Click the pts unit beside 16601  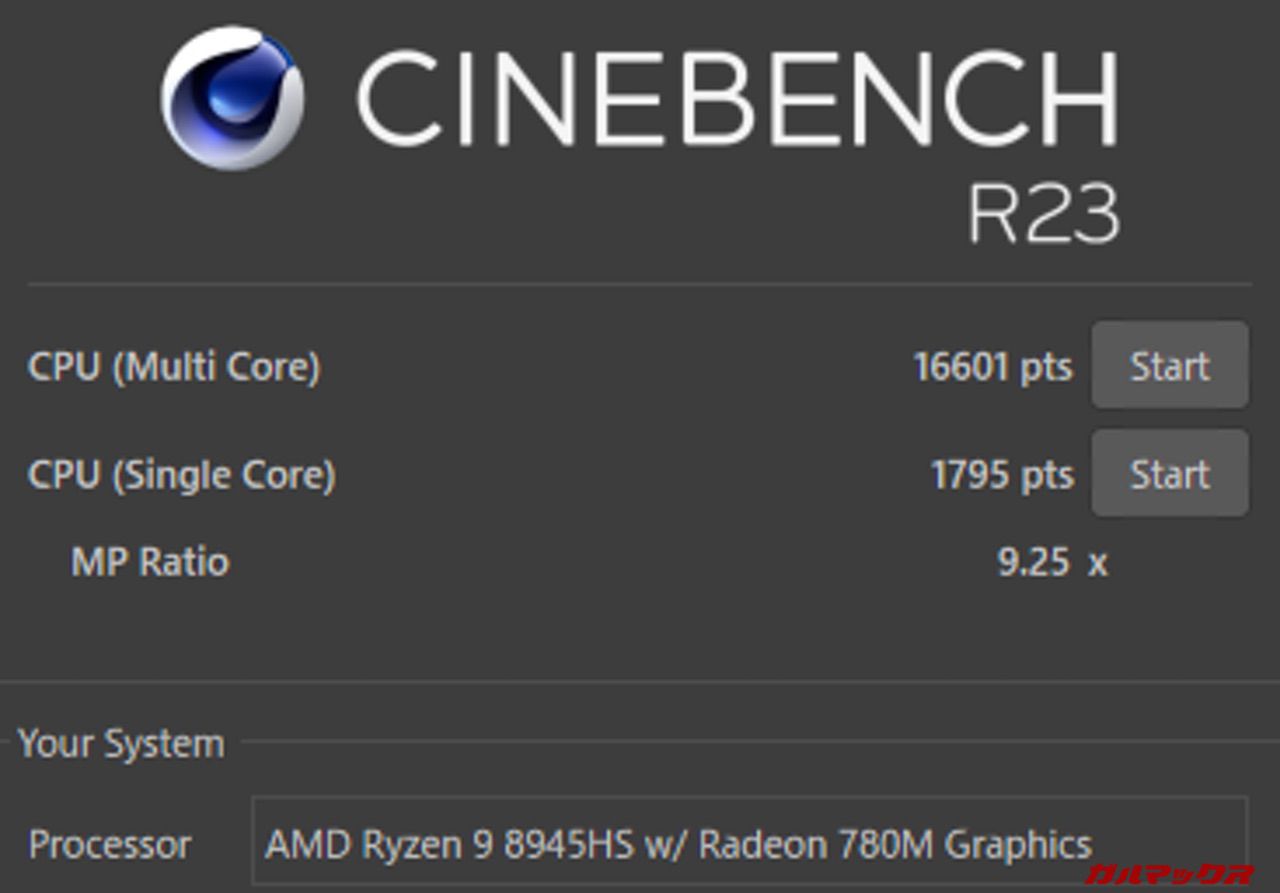pyautogui.click(x=1045, y=367)
